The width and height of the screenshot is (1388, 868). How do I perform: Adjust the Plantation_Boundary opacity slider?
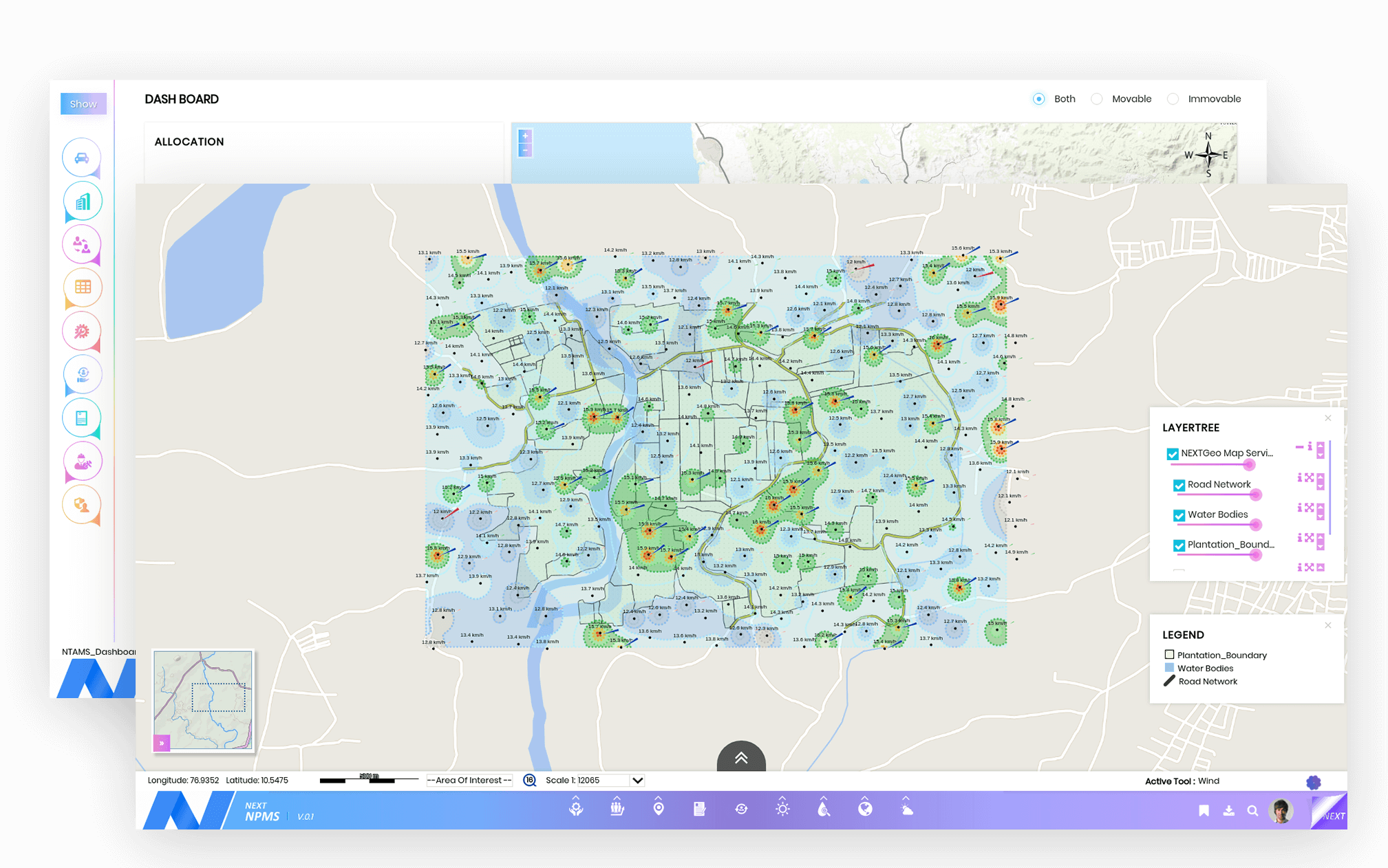tap(1255, 555)
